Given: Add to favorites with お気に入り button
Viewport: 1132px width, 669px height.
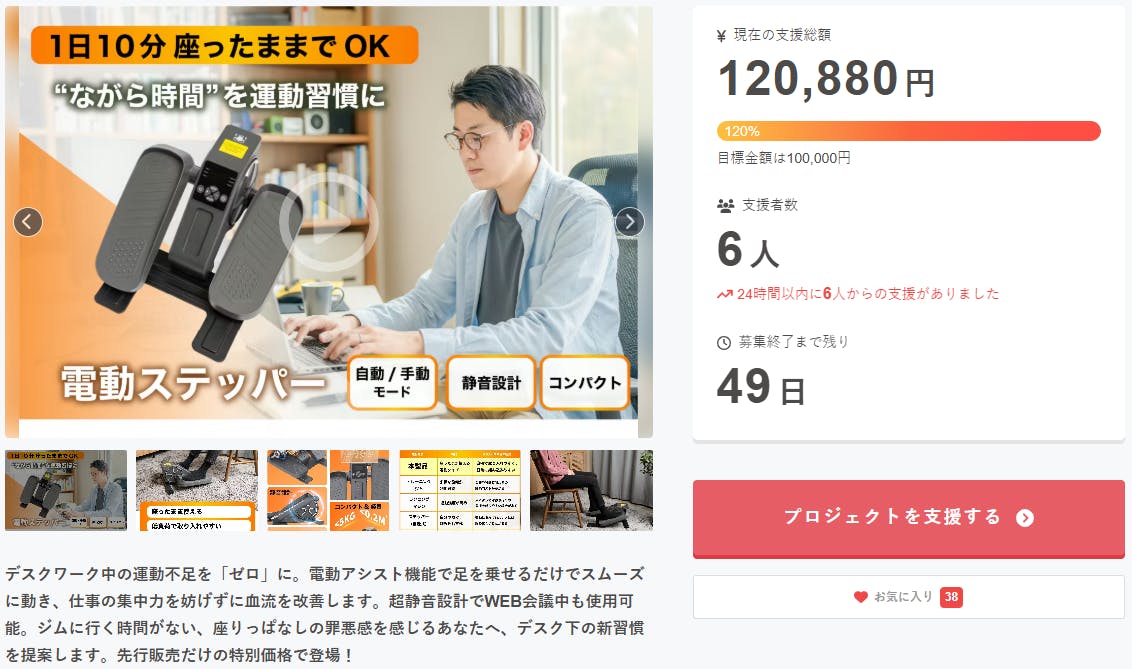Looking at the screenshot, I should 909,597.
